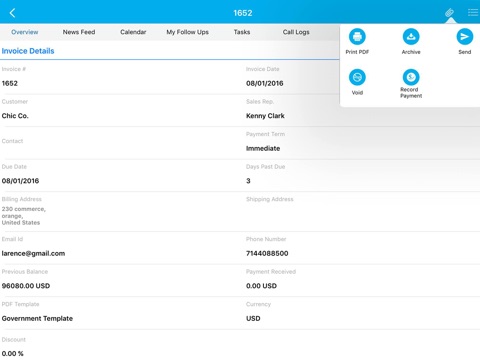Archive the invoice with Archive icon
Image resolution: width=480 pixels, height=360 pixels.
[x=411, y=37]
